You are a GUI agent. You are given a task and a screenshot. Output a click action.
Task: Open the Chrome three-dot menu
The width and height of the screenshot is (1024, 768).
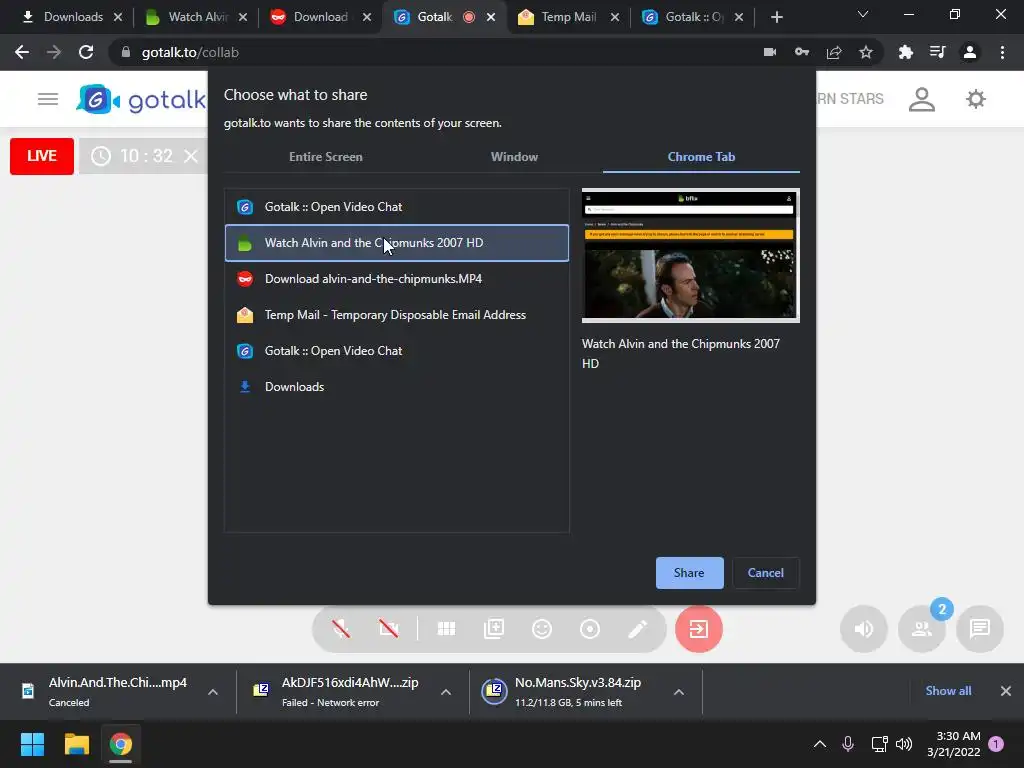tap(1002, 52)
